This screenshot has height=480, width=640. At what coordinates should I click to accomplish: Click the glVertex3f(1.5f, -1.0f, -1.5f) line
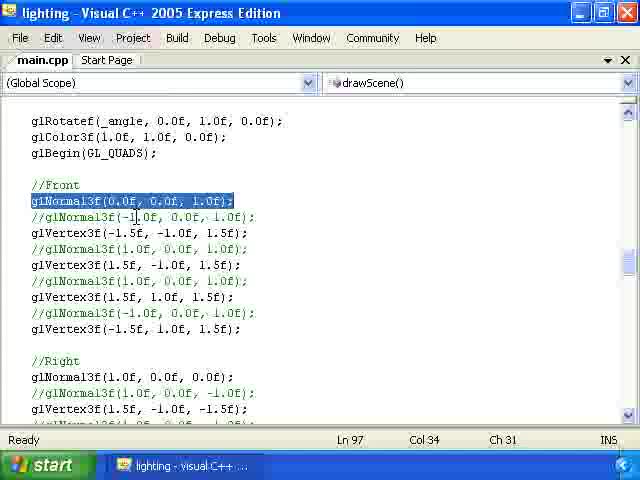pos(139,409)
